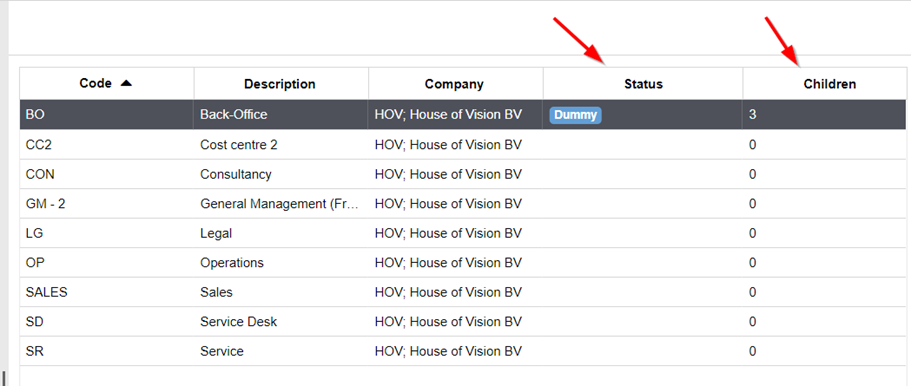Select the Legal row
911x386 pixels.
click(x=463, y=233)
